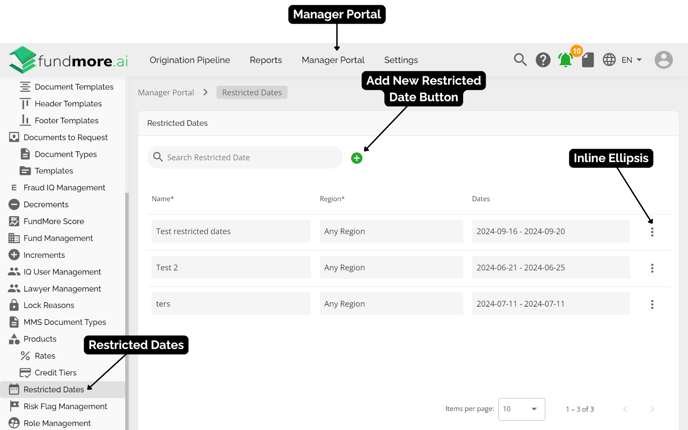Click the green add restricted date button
The image size is (688, 430).
point(357,158)
